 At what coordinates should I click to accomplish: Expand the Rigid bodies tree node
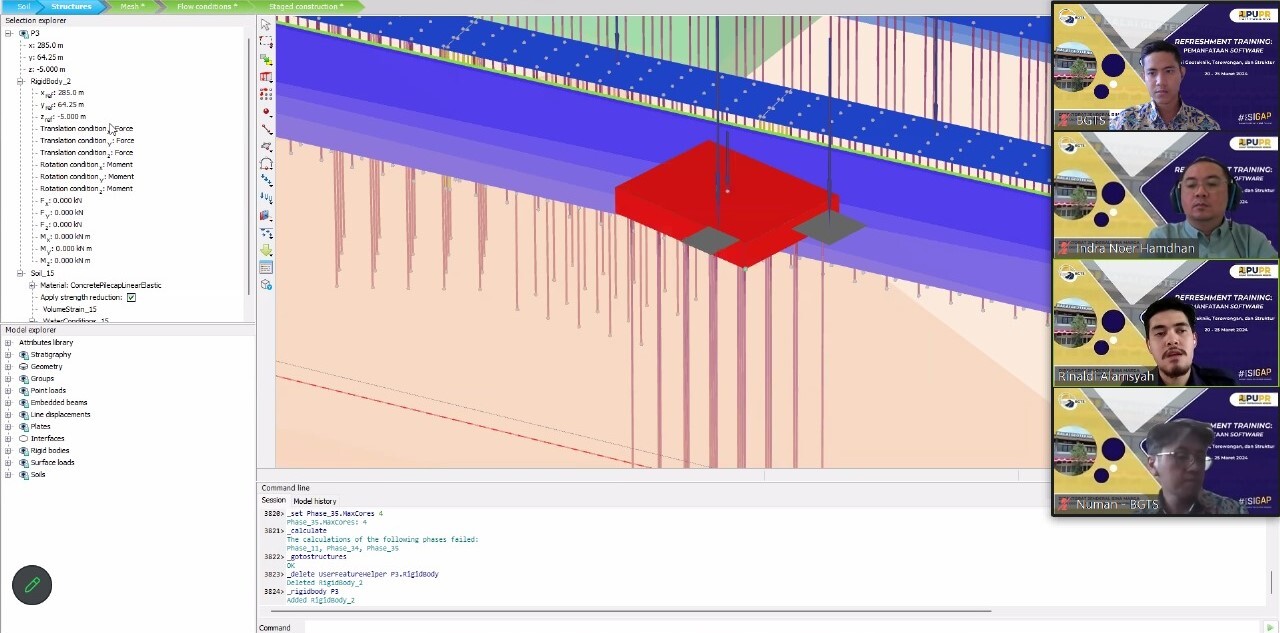pos(9,451)
